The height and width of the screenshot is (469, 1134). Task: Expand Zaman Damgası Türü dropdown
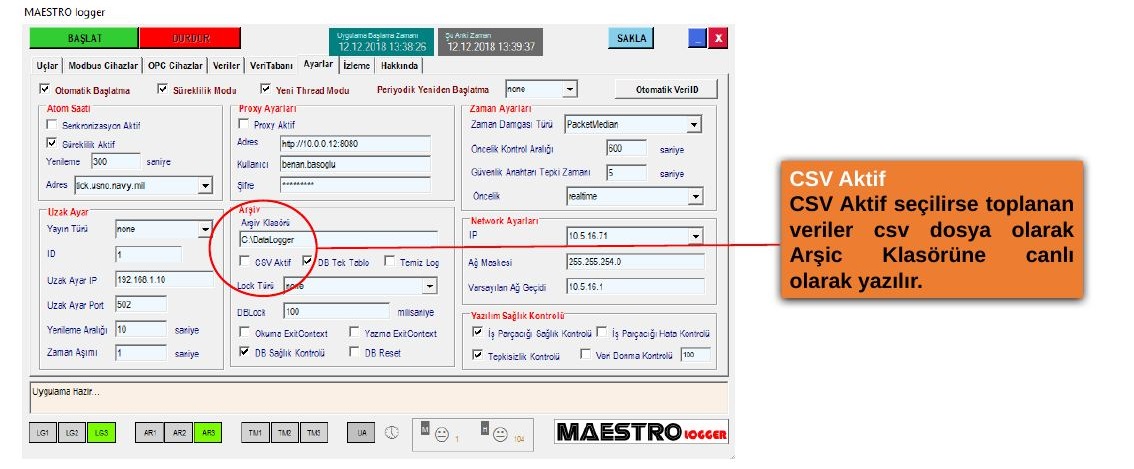click(x=694, y=124)
